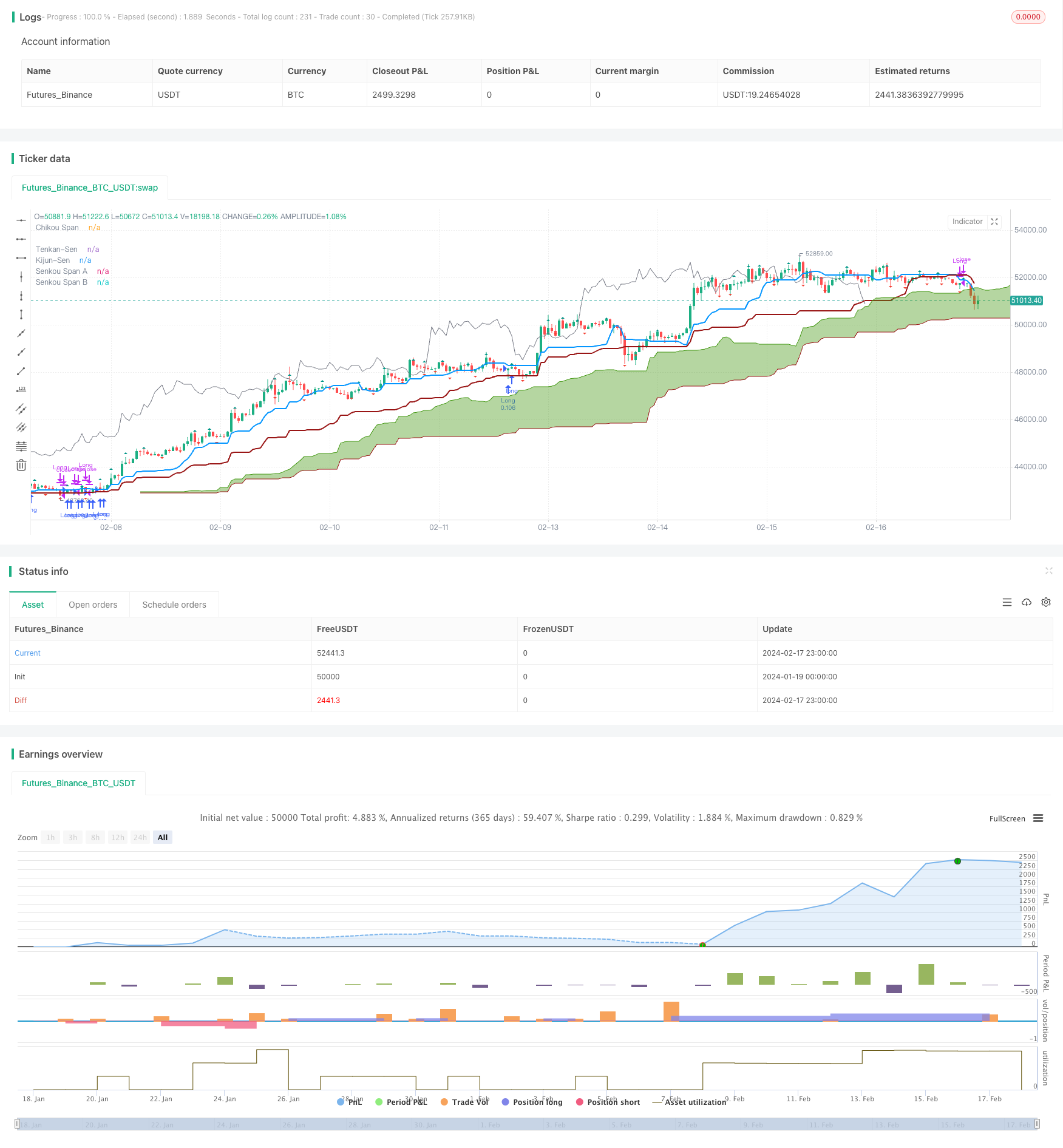The image size is (1063, 1148).
Task: Click the Tenkan-Sen legend label
Action: (56, 250)
